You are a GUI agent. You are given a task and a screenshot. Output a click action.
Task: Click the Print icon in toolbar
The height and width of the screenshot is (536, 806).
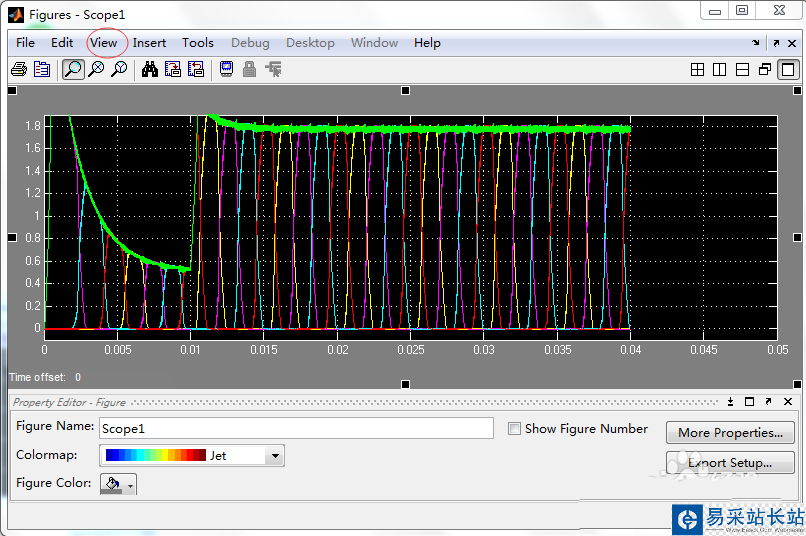pos(19,69)
